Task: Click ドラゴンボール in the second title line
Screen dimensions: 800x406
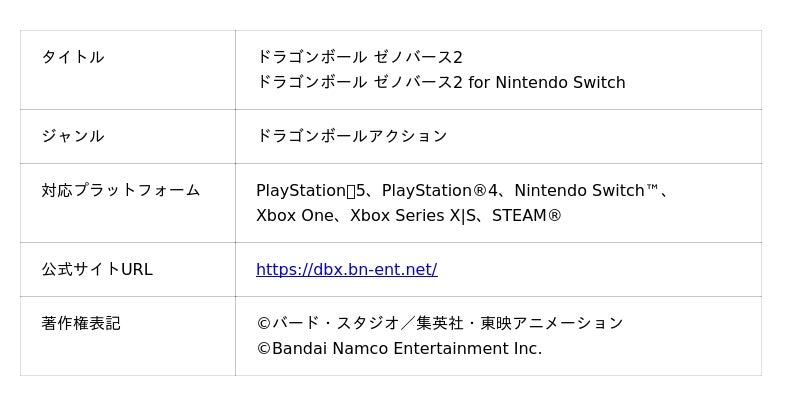Action: point(311,82)
